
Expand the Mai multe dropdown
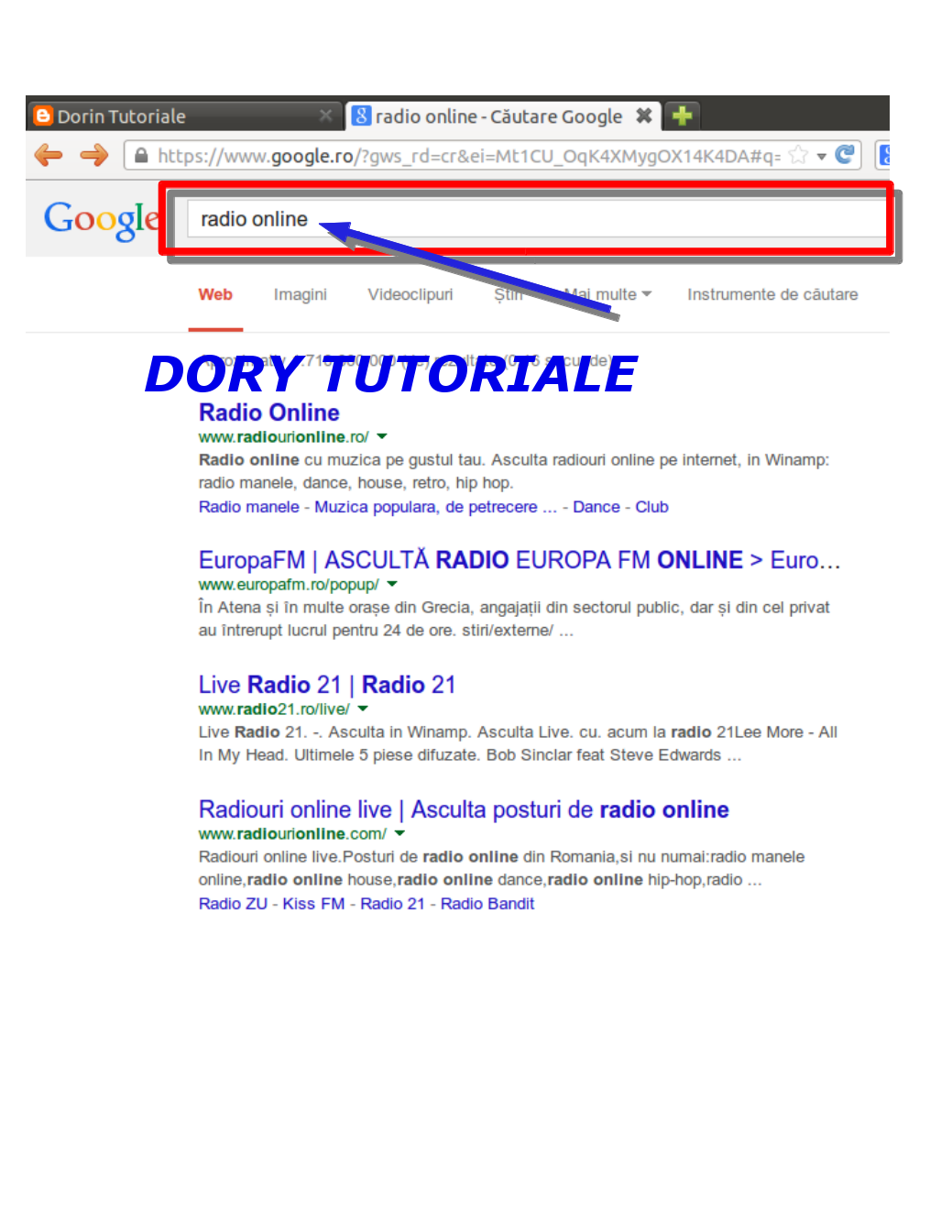click(608, 294)
